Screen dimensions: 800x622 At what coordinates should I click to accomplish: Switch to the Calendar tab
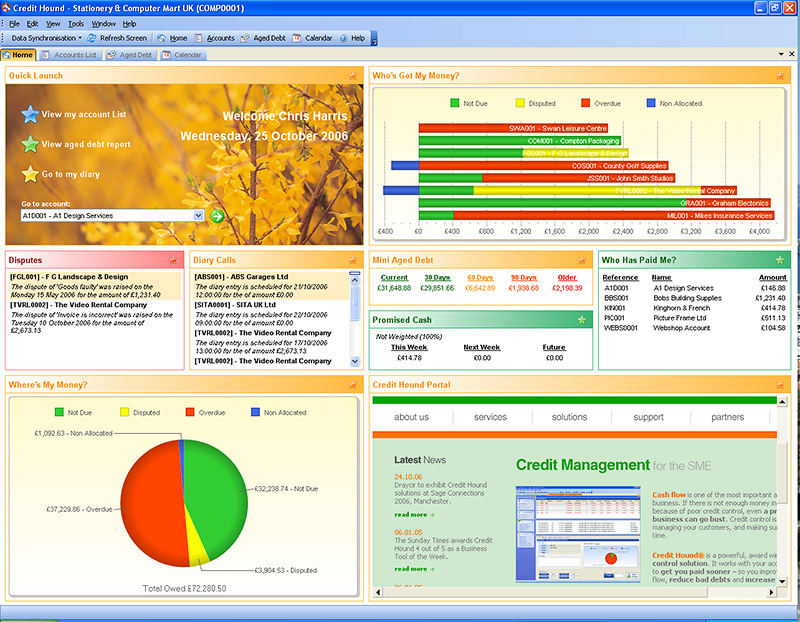click(182, 55)
